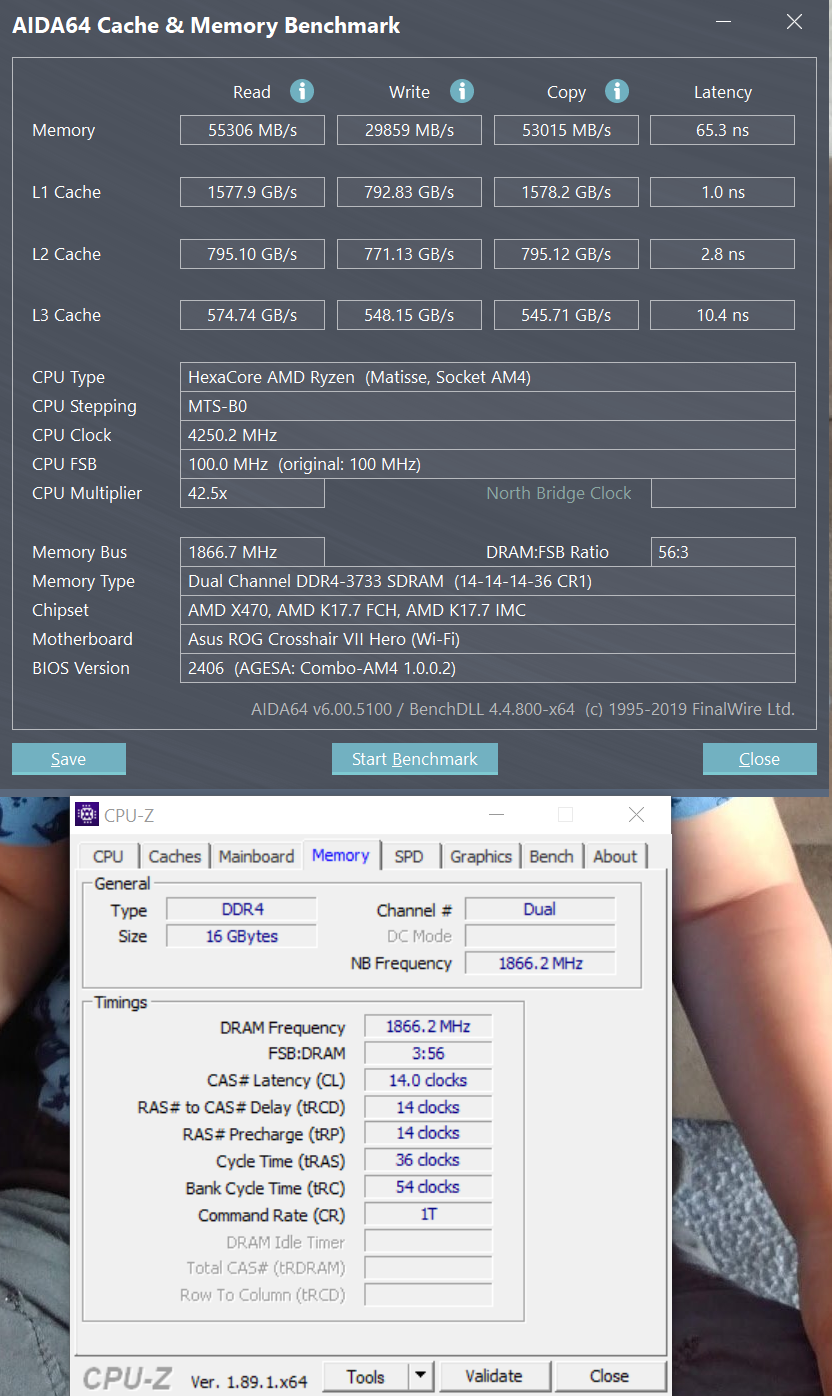Open the Graphics tab
The width and height of the screenshot is (832, 1396).
[481, 856]
